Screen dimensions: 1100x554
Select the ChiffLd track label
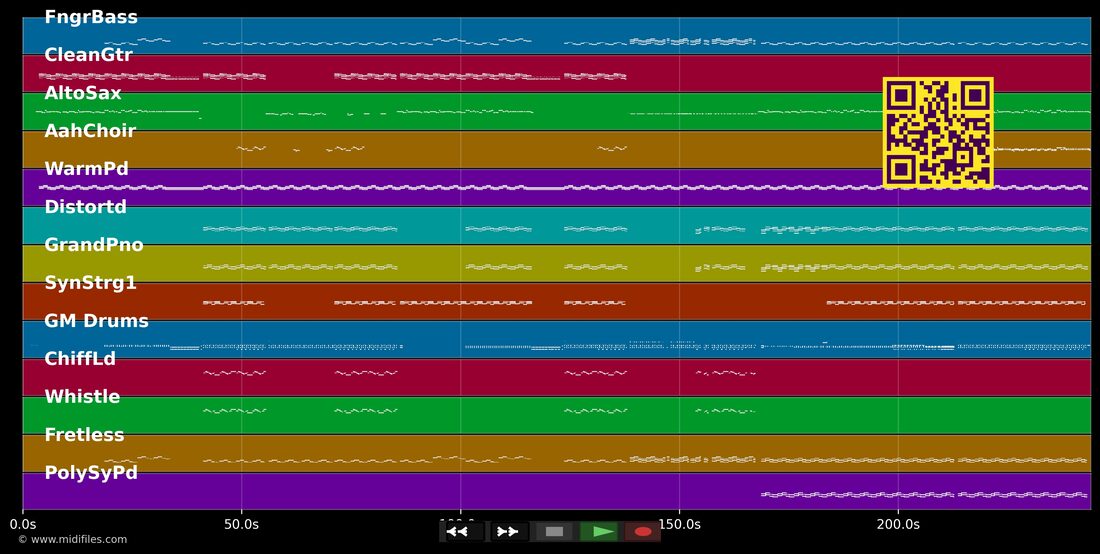pyautogui.click(x=80, y=358)
